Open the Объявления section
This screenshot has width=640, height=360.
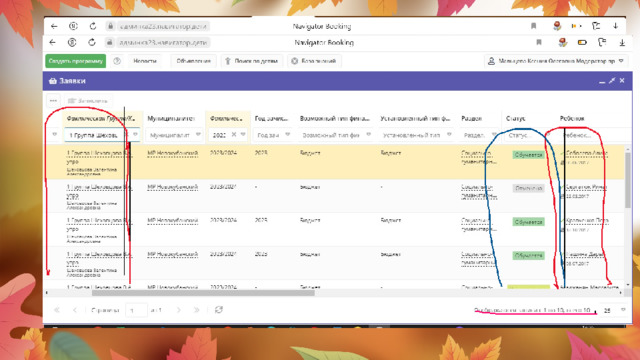[x=193, y=61]
